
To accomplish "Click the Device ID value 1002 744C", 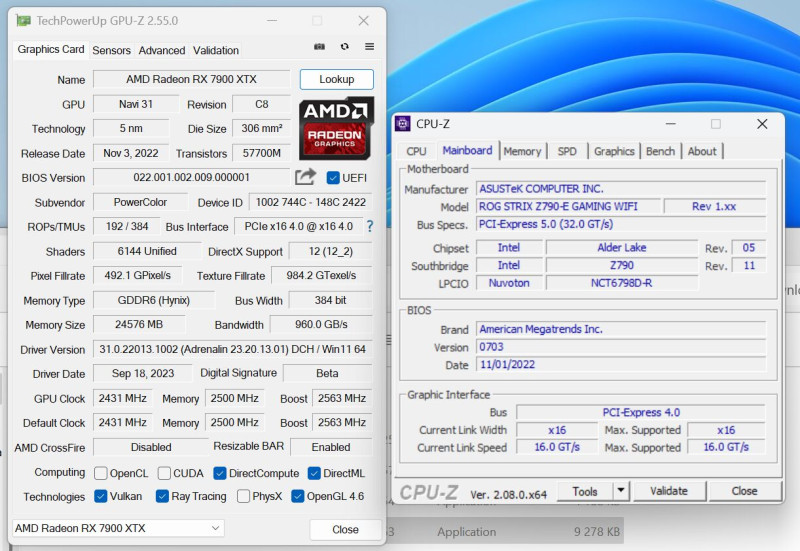I will tap(311, 202).
